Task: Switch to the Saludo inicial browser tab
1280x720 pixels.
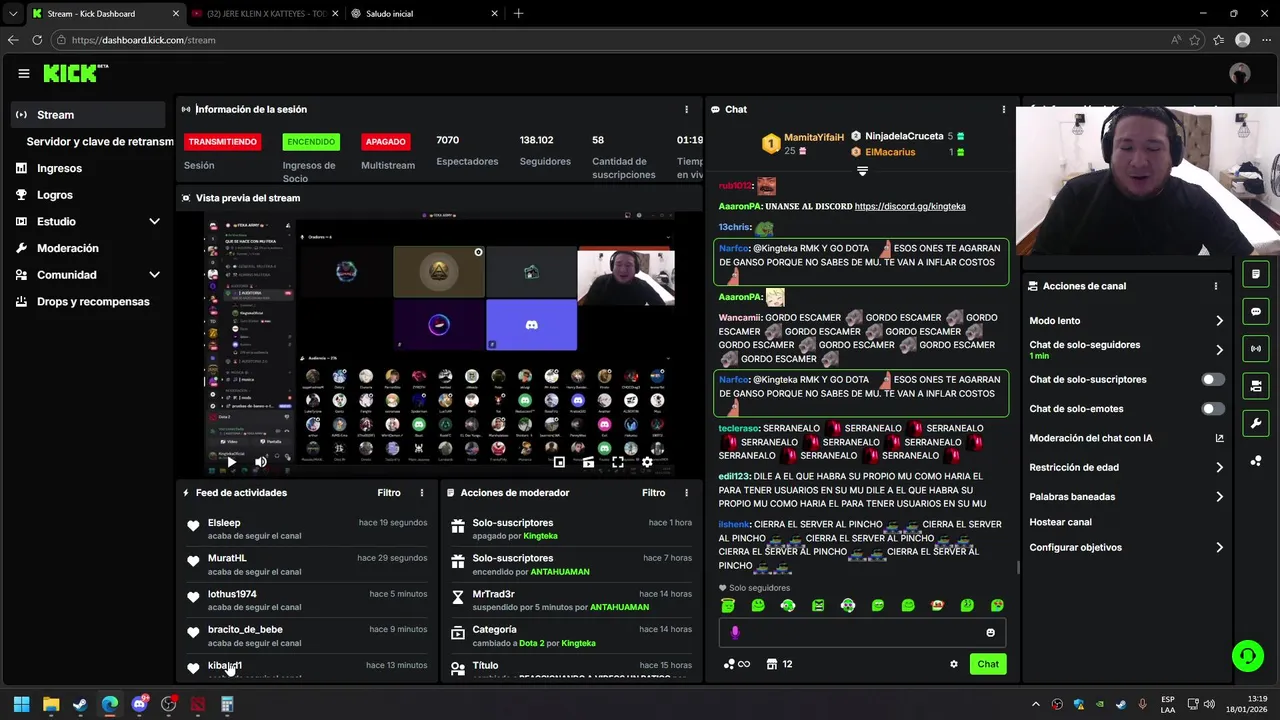Action: tap(425, 14)
